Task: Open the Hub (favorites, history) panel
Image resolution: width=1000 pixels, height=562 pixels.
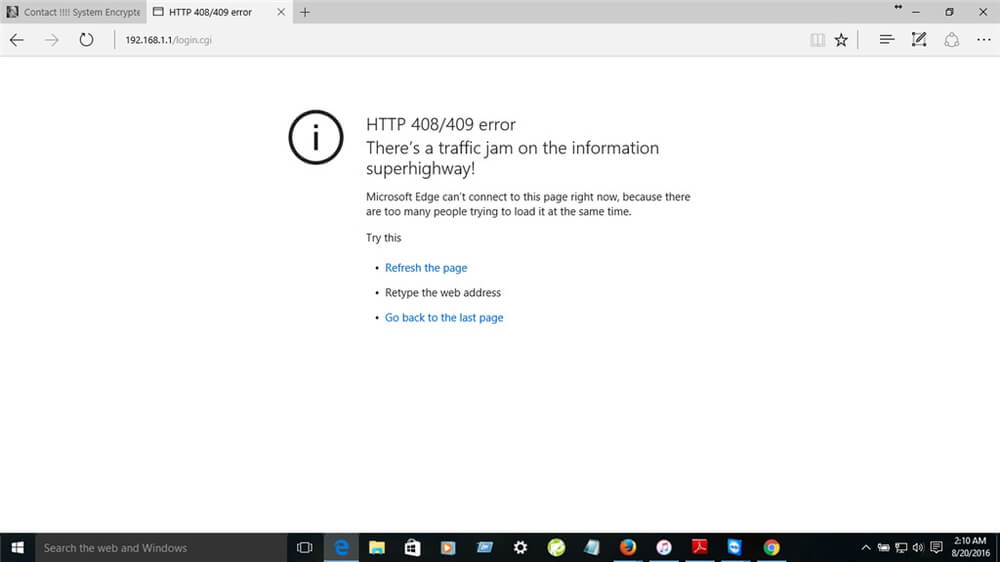Action: (x=886, y=40)
